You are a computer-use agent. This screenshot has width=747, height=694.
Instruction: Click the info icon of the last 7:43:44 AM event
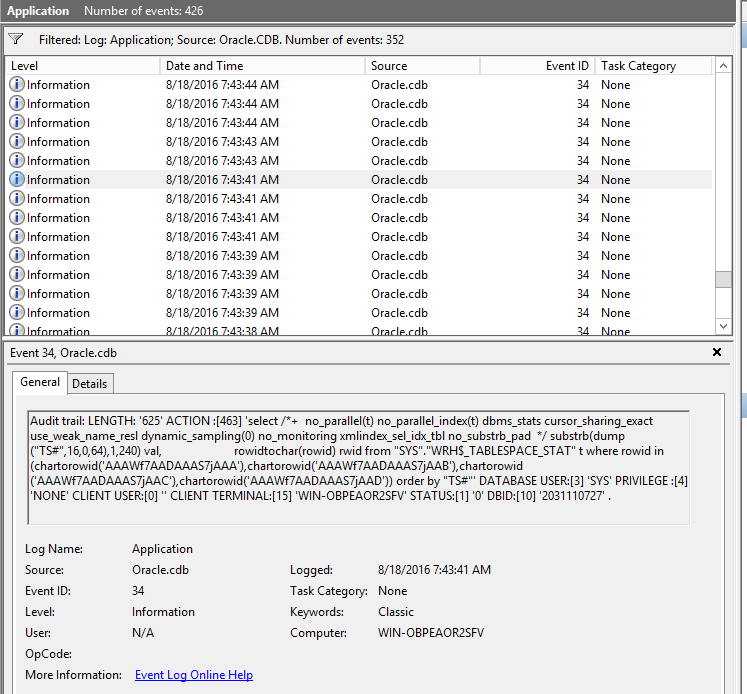point(16,123)
